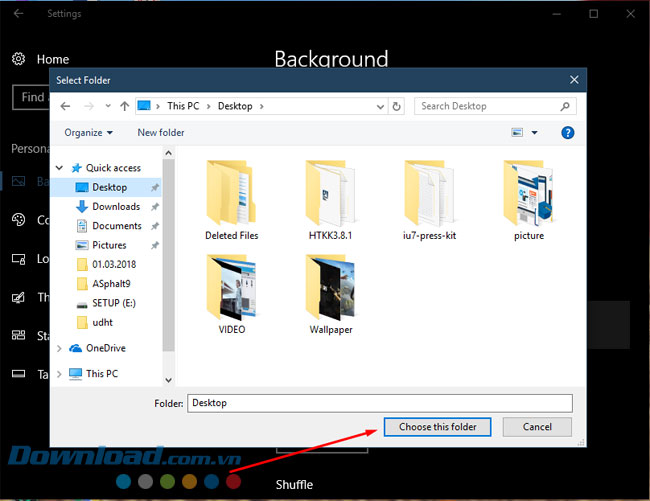The image size is (650, 501).
Task: Go up one folder level with the Up arrow
Action: pos(124,106)
